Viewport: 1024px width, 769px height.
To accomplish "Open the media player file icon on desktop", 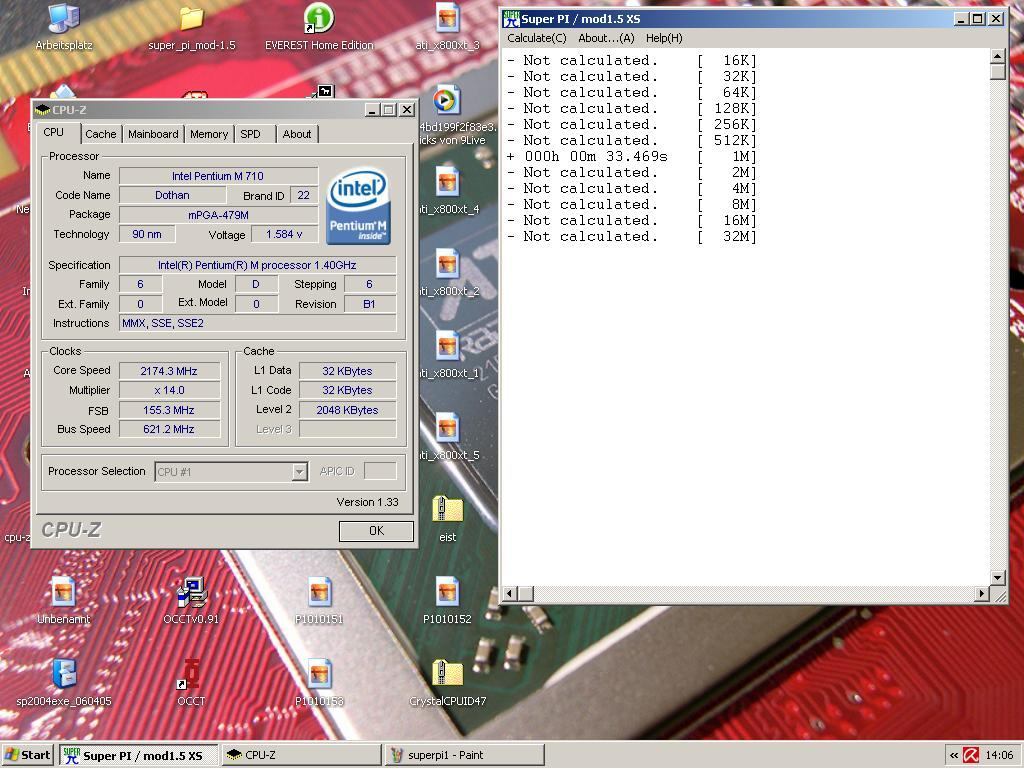I will tap(447, 101).
